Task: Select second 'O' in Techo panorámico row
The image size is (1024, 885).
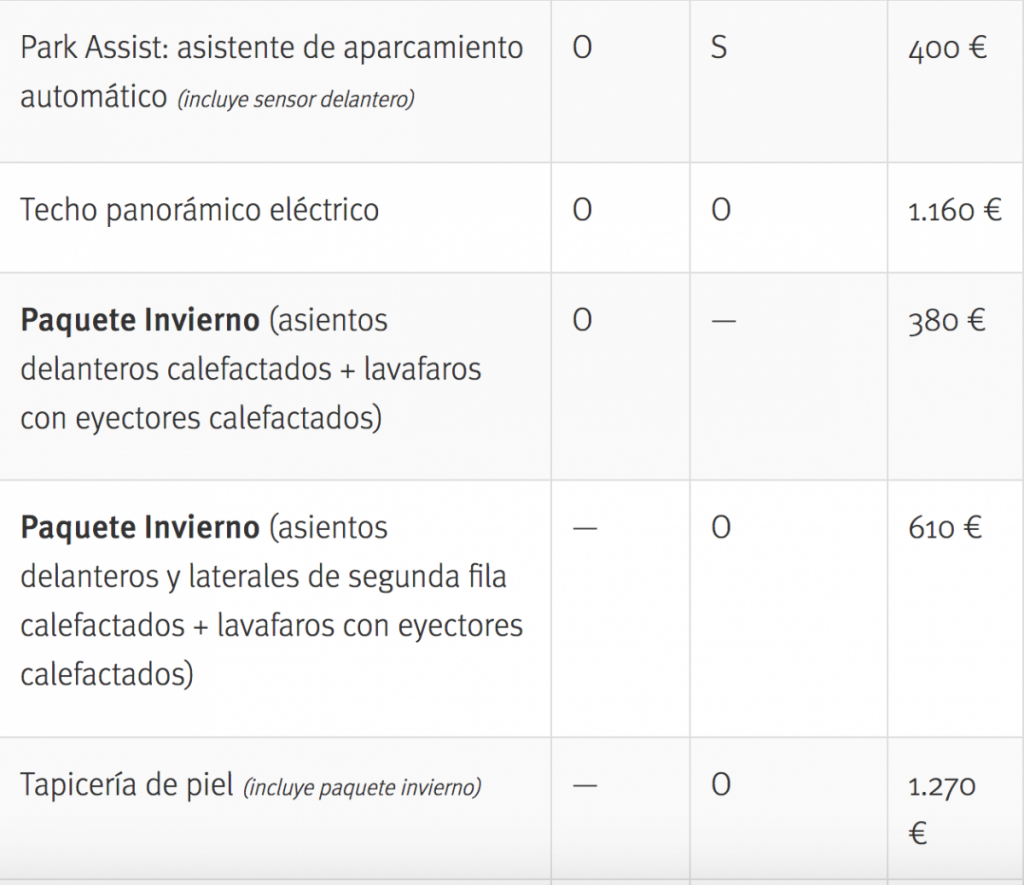Action: 720,211
